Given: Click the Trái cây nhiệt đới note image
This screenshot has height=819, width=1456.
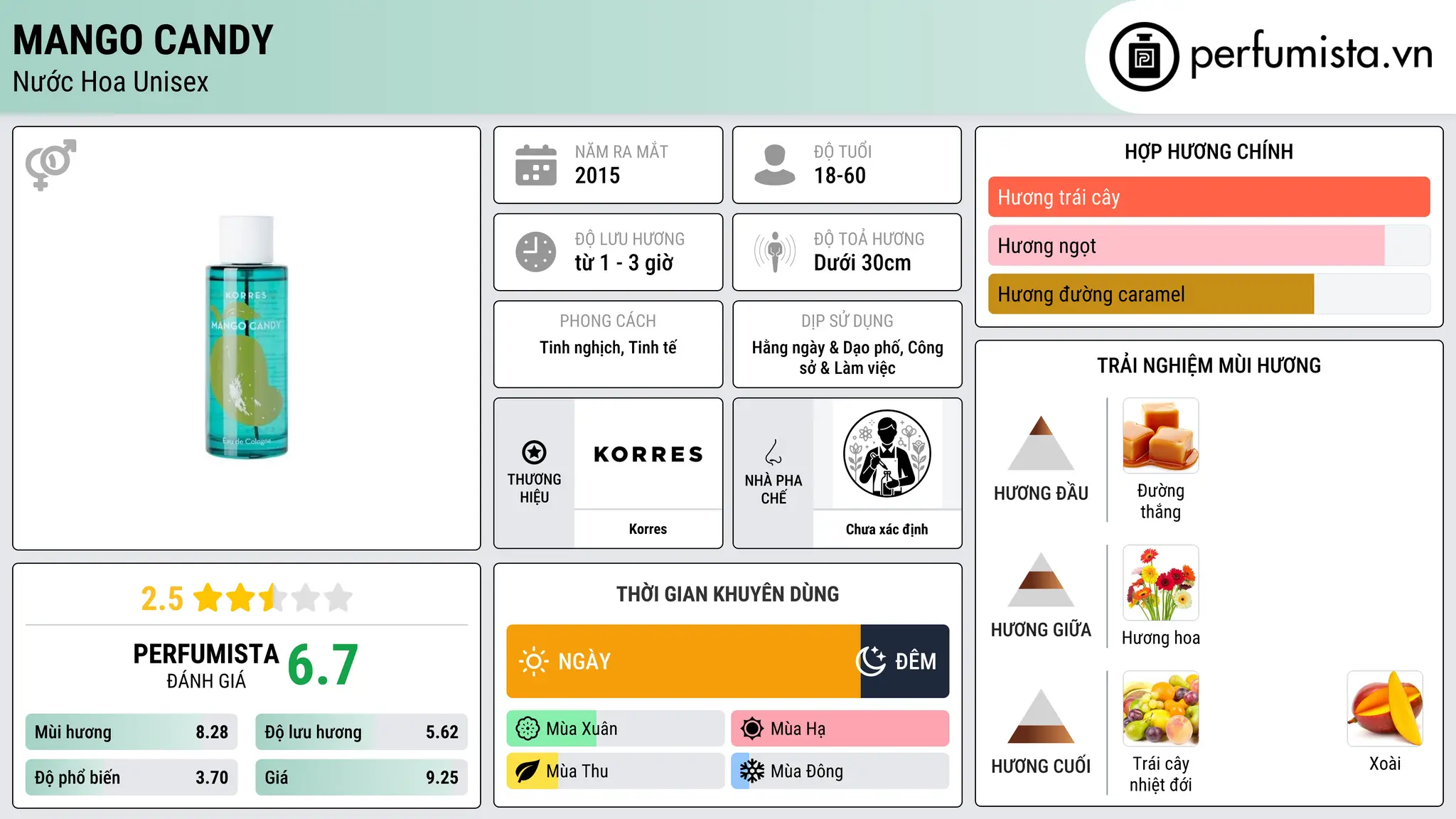Looking at the screenshot, I should tap(1160, 709).
